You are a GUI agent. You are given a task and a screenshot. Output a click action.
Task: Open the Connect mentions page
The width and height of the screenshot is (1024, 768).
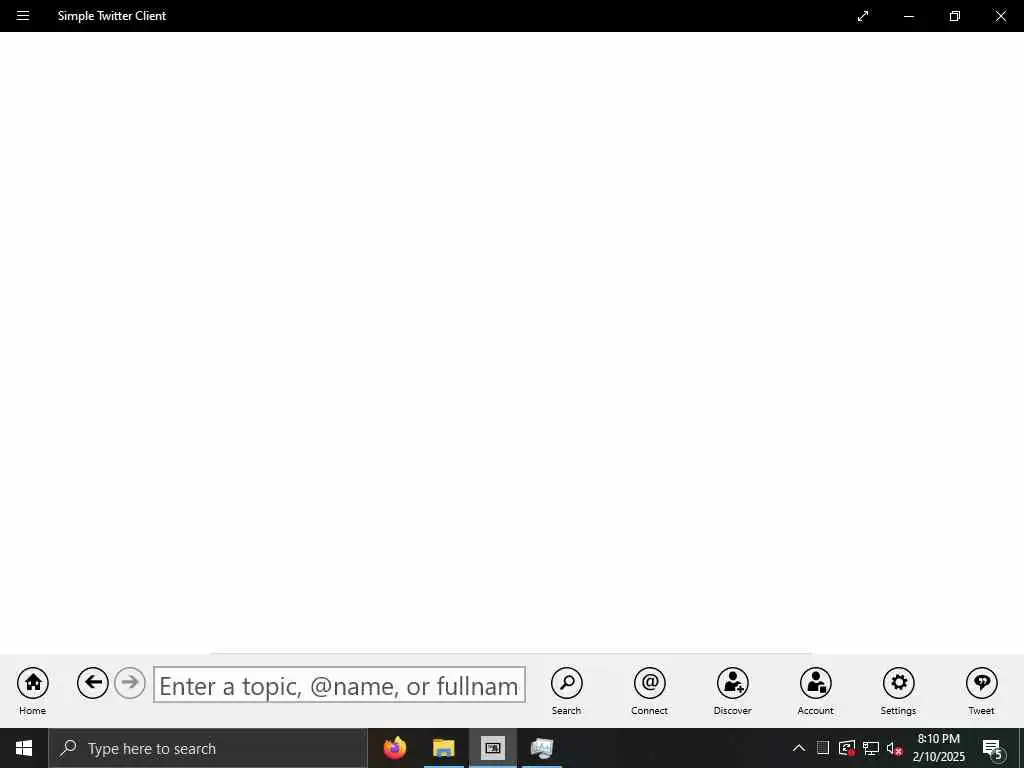tap(649, 691)
